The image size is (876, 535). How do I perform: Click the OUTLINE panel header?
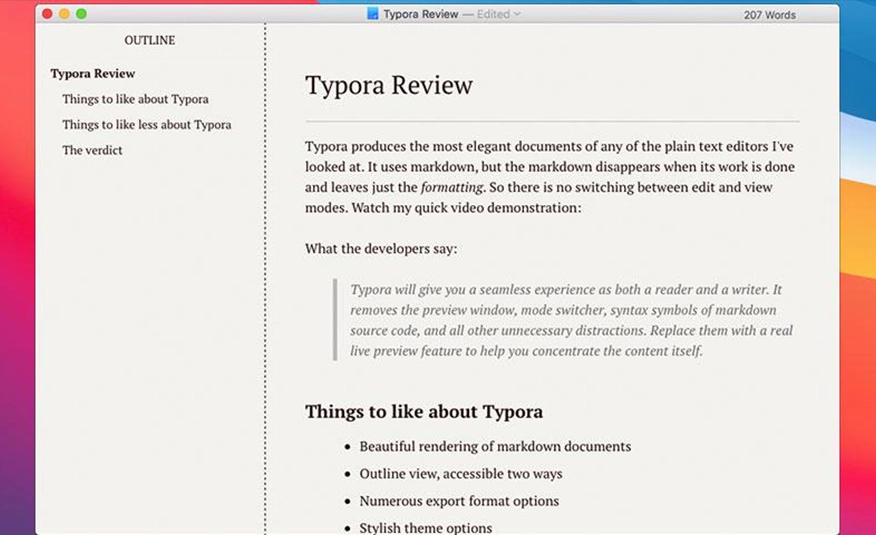tap(150, 40)
